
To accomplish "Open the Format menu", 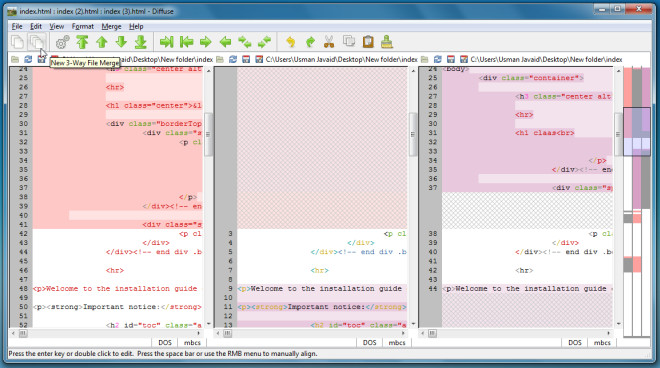I will (x=82, y=26).
